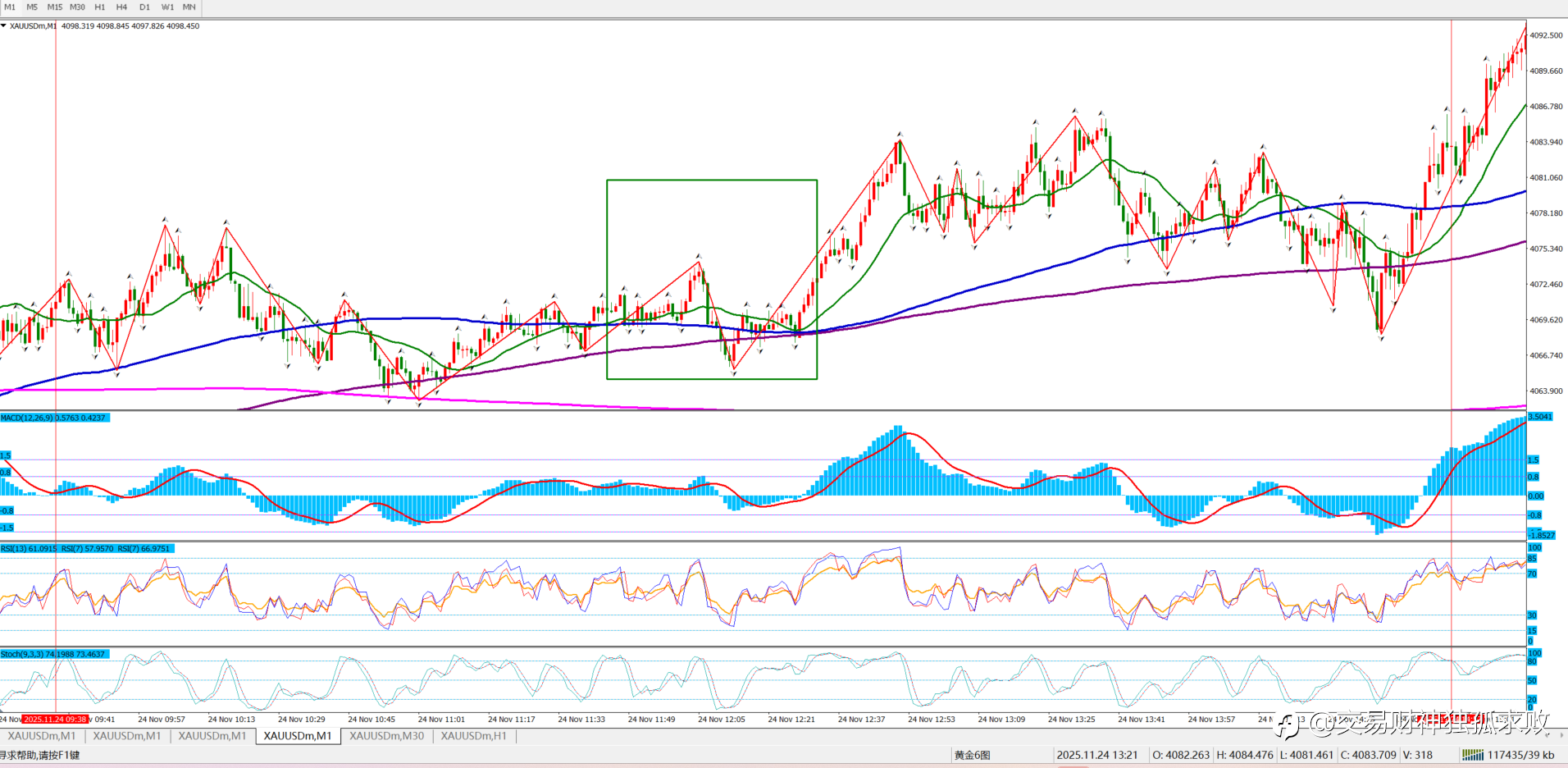Screen dimensions: 1568x768
Task: Open the 黄金6图 profile selector in status bar
Action: click(973, 755)
